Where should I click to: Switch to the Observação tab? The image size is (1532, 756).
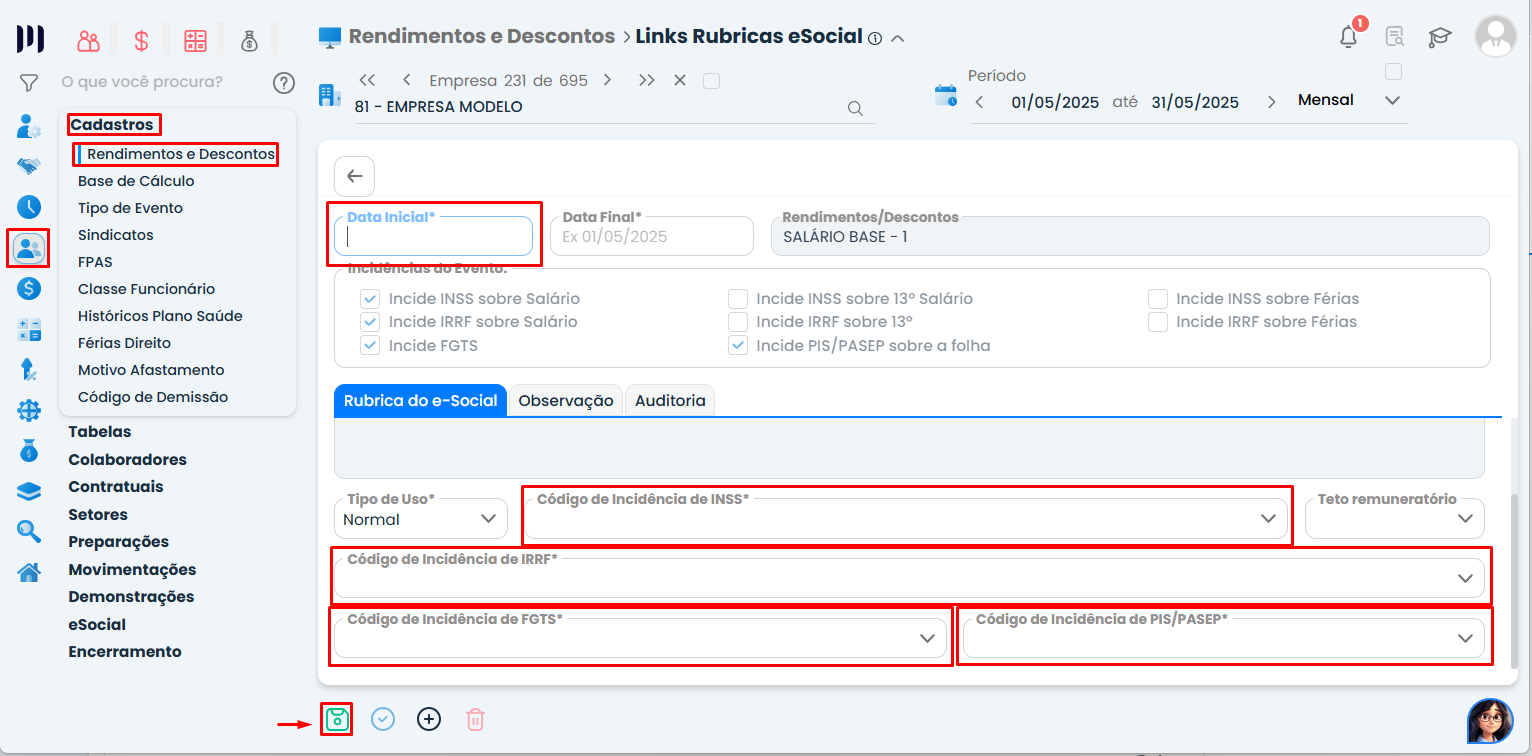coord(566,401)
